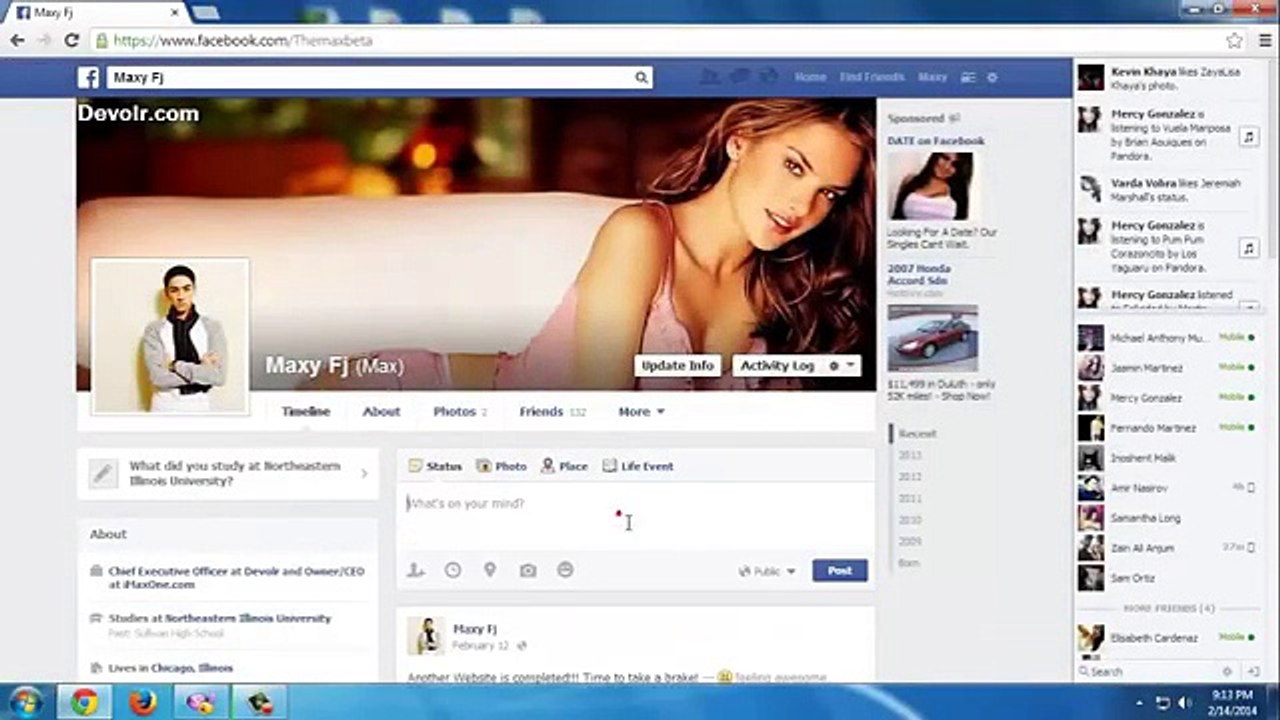Click the clock date icon in composer
This screenshot has height=720, width=1280.
[x=453, y=570]
